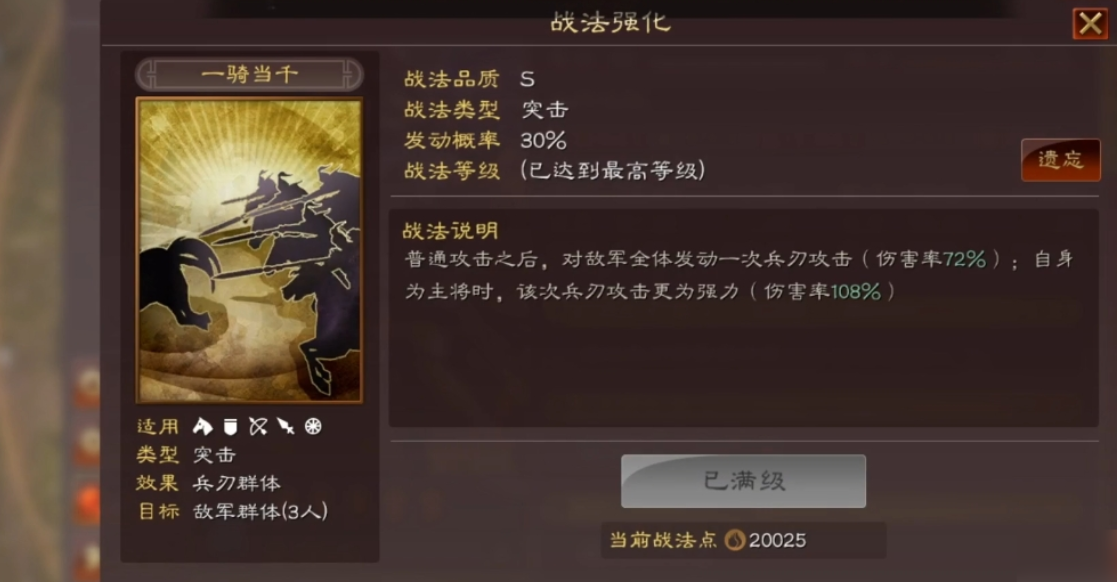The height and width of the screenshot is (582, 1117).
Task: Click the 30% trigger probability value
Action: (x=544, y=140)
